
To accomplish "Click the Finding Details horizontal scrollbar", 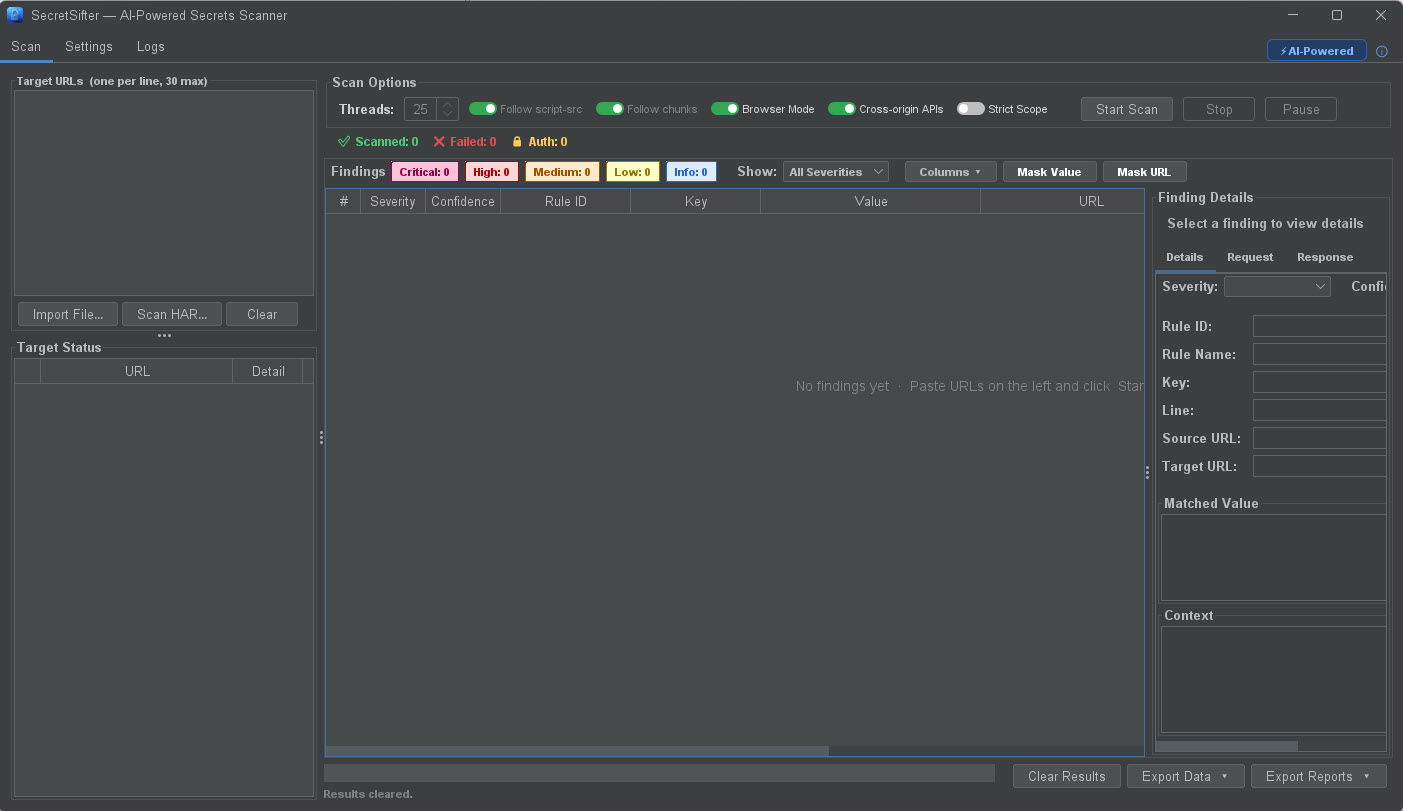I will coord(1227,746).
